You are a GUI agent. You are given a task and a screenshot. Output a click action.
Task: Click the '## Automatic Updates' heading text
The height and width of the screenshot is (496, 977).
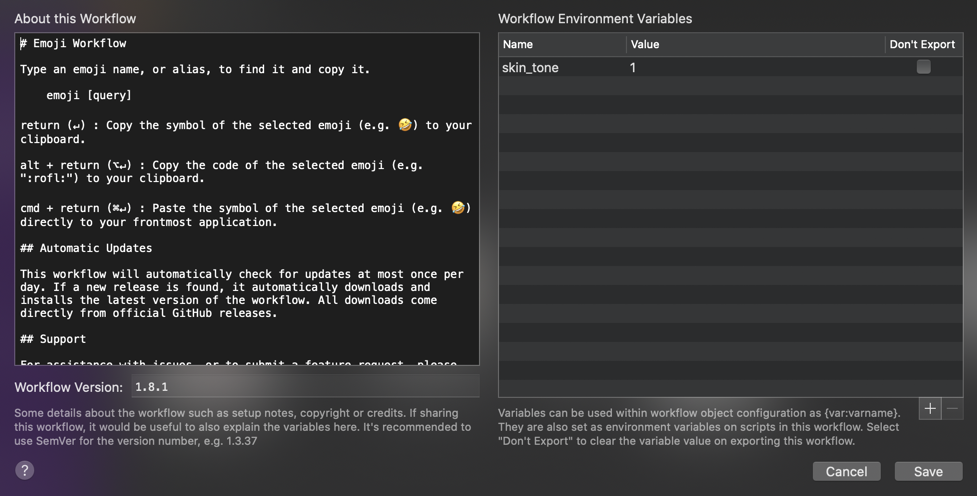click(86, 248)
